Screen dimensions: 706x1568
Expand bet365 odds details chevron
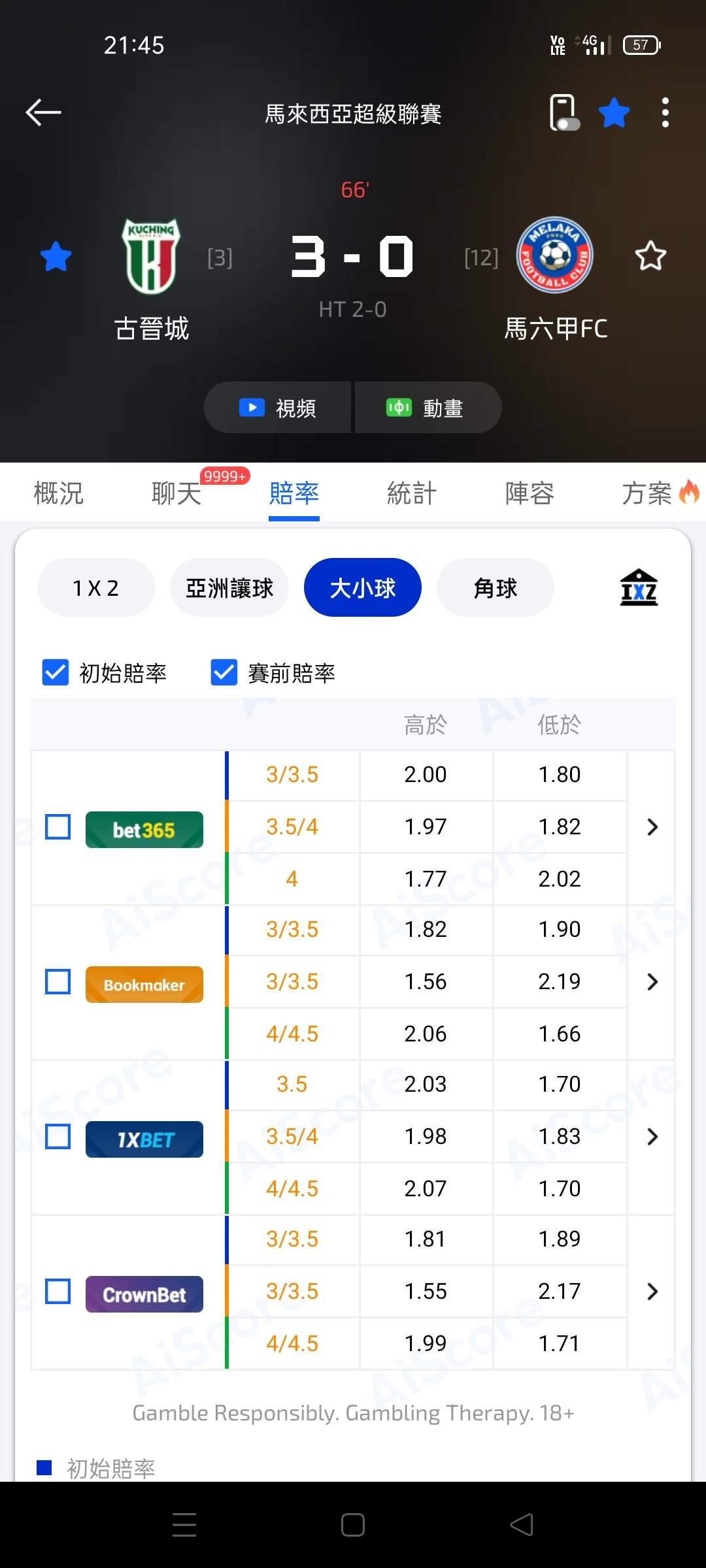tap(652, 827)
